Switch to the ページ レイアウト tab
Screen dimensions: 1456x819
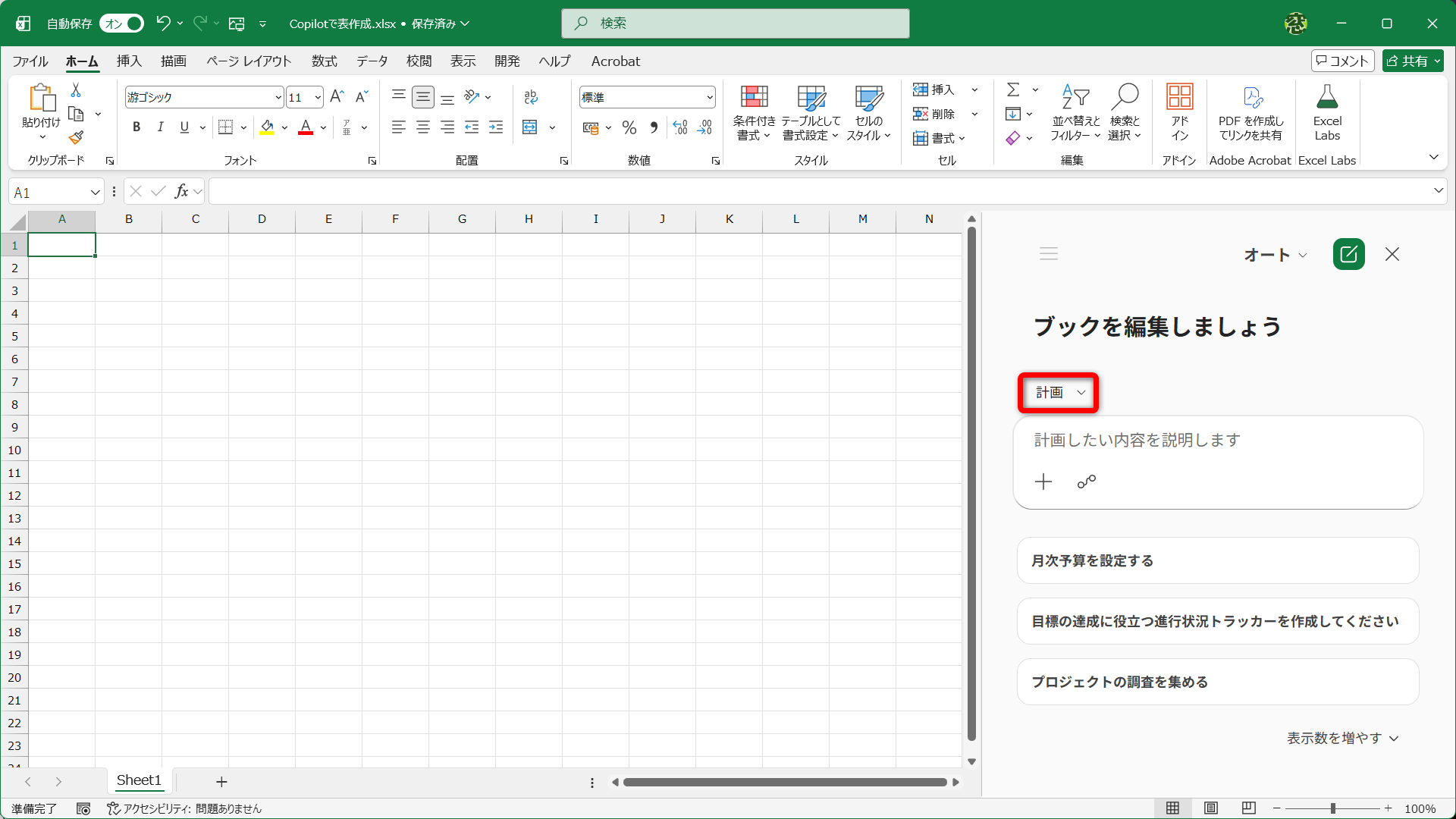tap(249, 61)
